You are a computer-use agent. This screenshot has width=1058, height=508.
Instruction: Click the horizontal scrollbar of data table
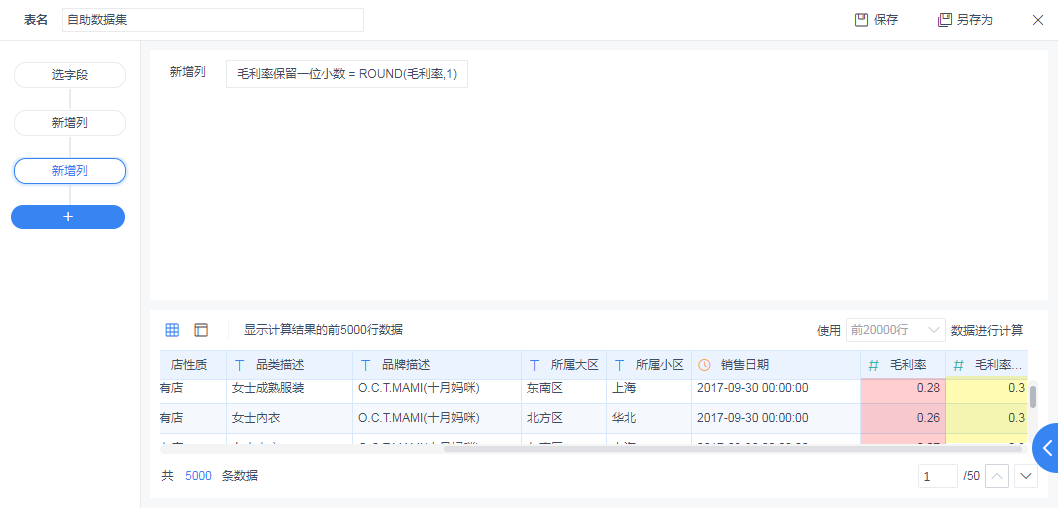point(734,448)
